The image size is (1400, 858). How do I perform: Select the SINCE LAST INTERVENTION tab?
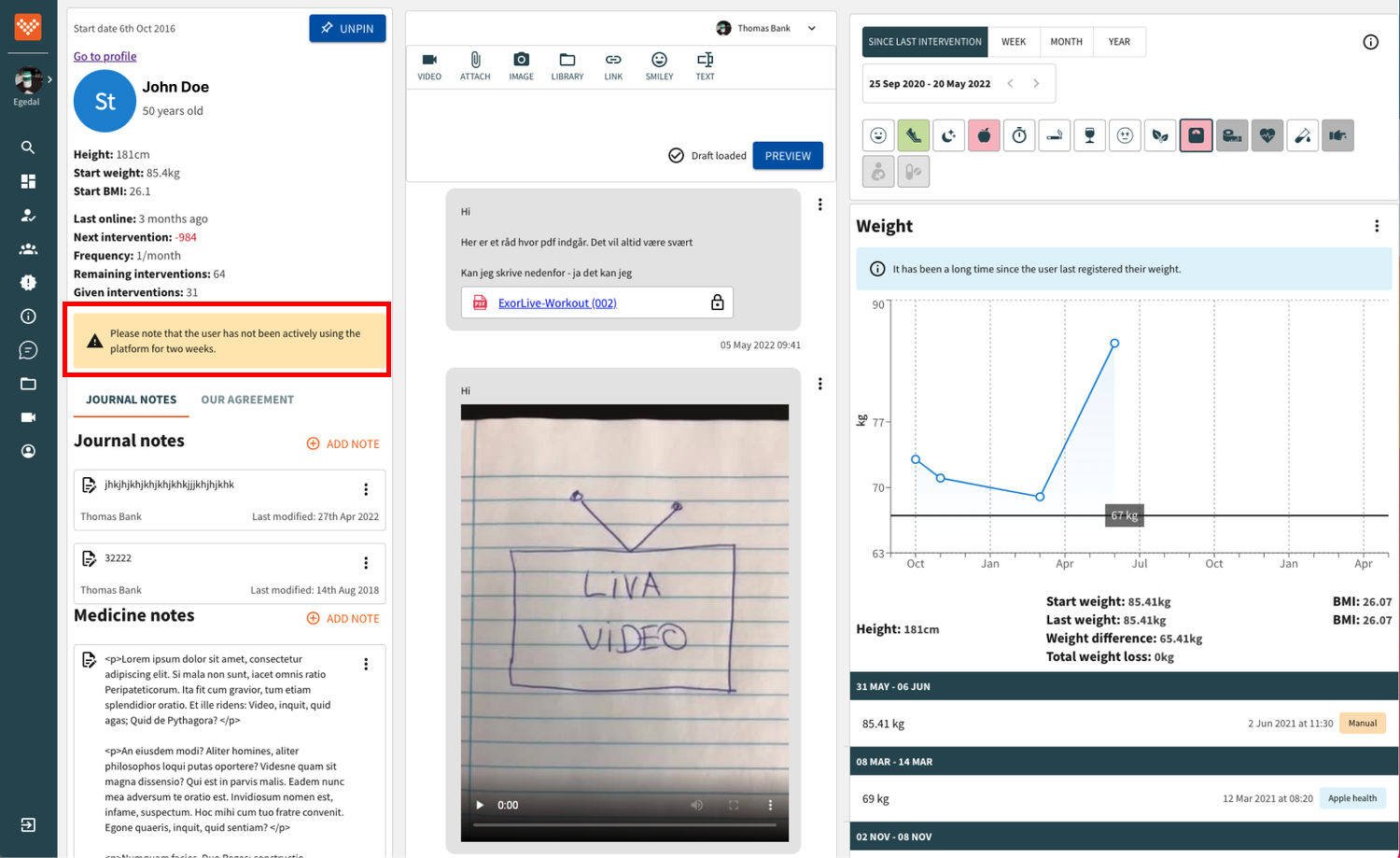tap(925, 42)
